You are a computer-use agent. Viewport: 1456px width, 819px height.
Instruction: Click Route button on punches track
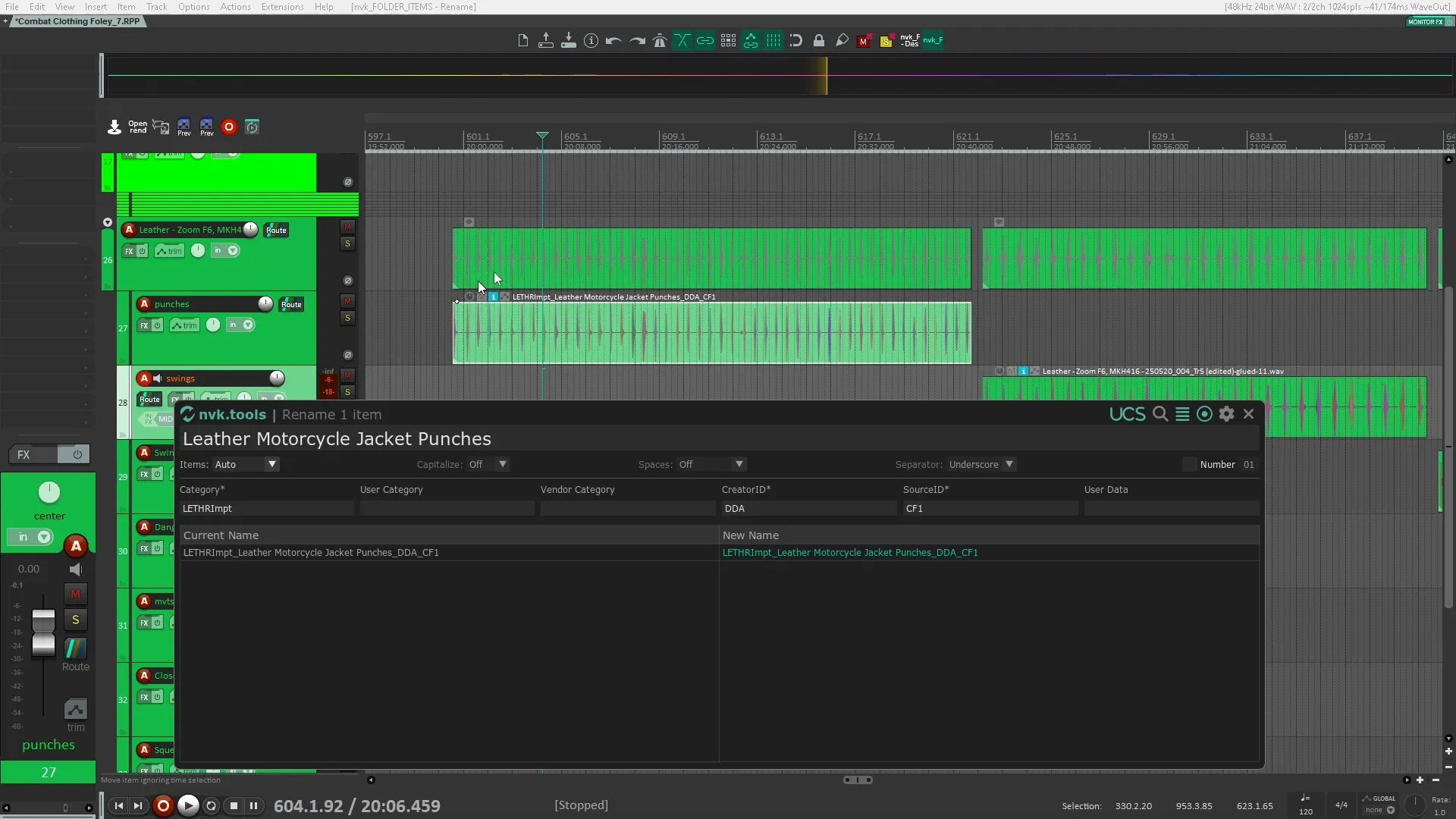tap(291, 304)
